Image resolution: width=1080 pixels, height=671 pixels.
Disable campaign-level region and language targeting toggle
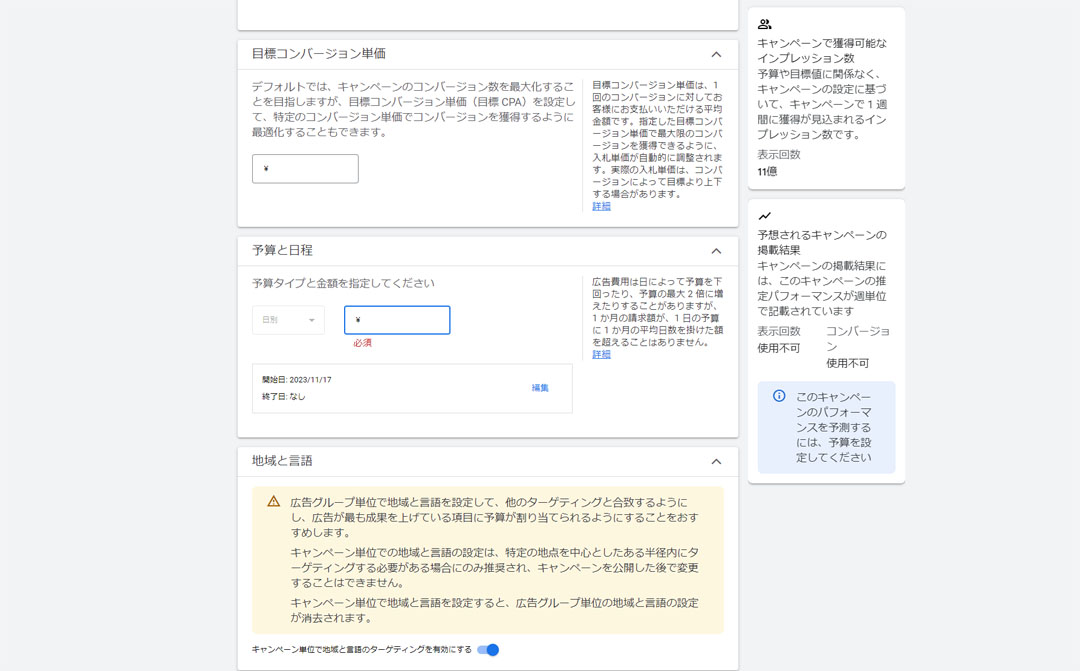tap(488, 650)
